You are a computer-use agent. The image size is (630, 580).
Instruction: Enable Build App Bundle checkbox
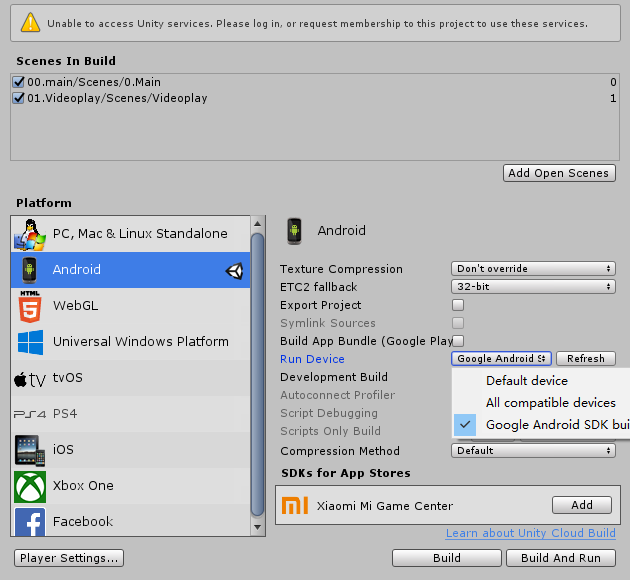click(x=458, y=341)
